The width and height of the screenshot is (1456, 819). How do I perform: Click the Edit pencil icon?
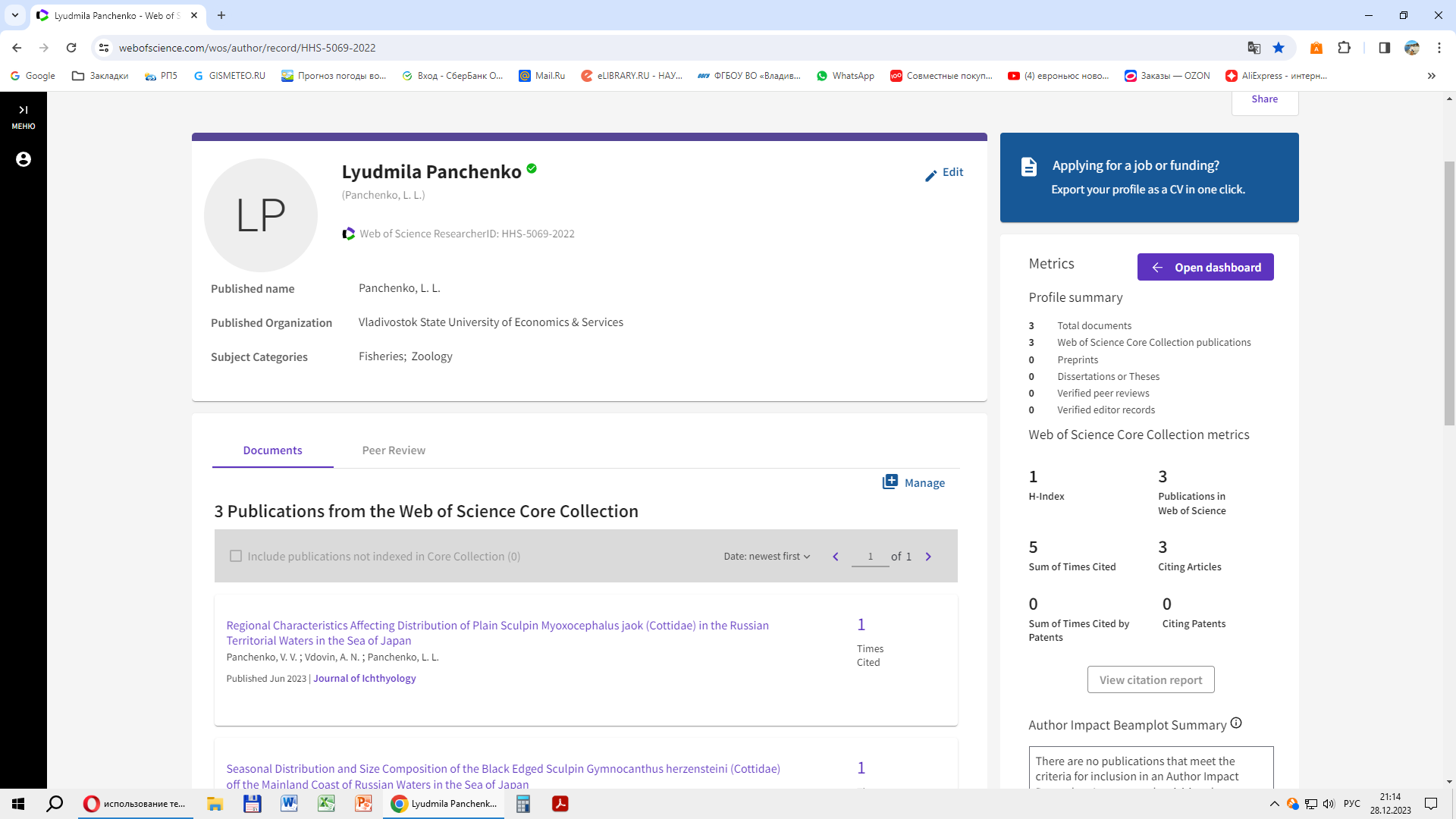click(x=930, y=176)
